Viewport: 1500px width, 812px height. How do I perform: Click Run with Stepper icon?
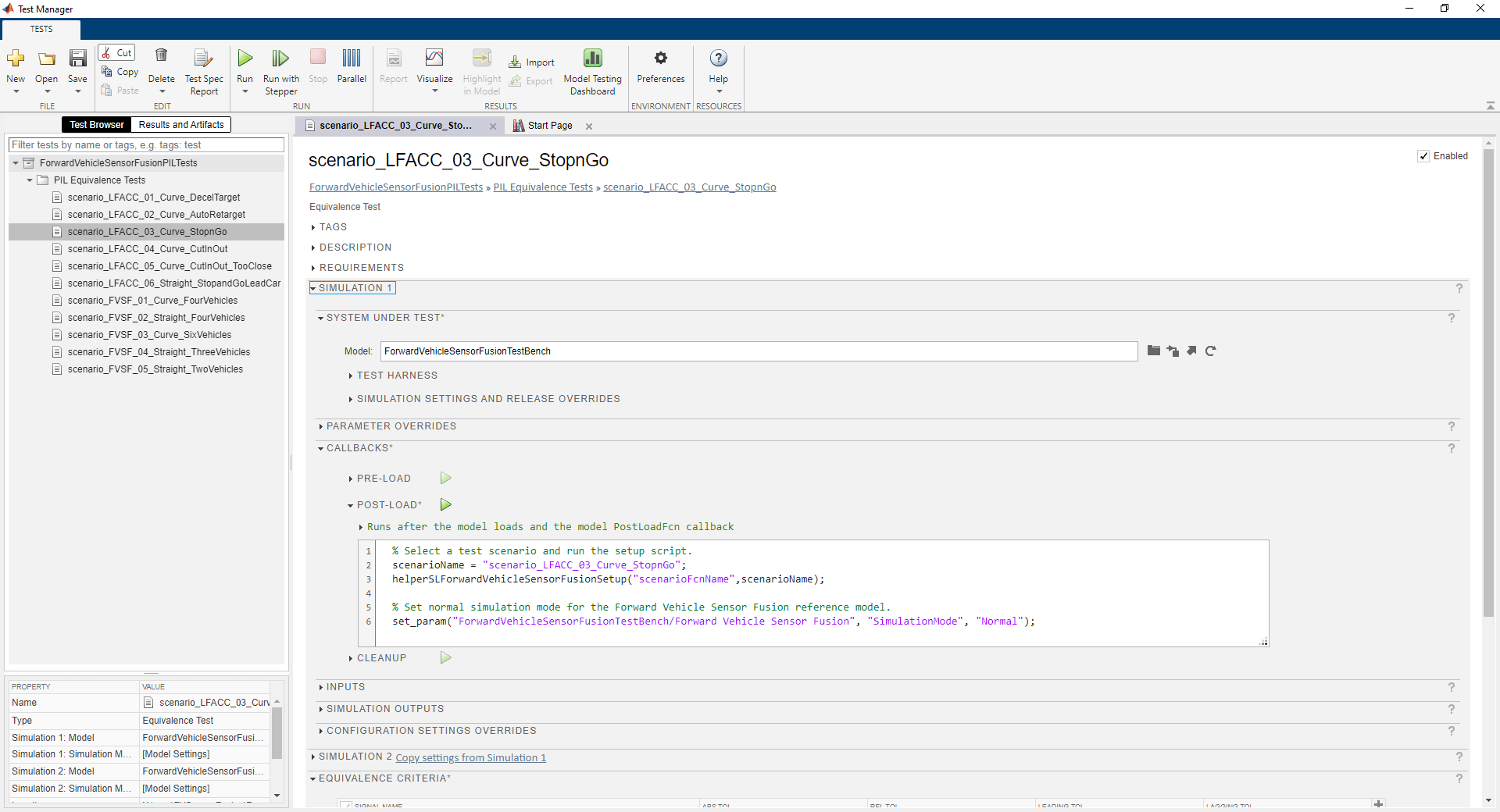tap(280, 59)
